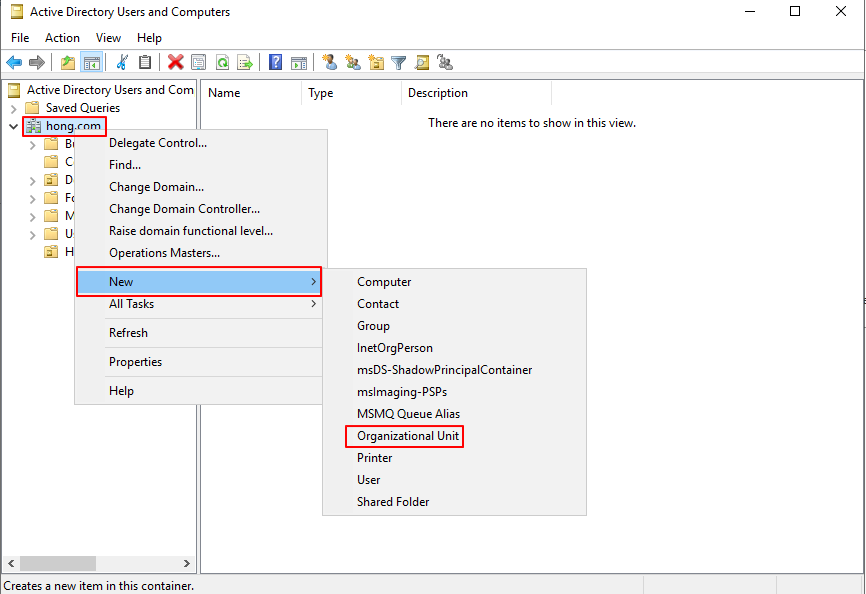Expand the Saved Queries node
This screenshot has height=594, width=866.
click(14, 108)
